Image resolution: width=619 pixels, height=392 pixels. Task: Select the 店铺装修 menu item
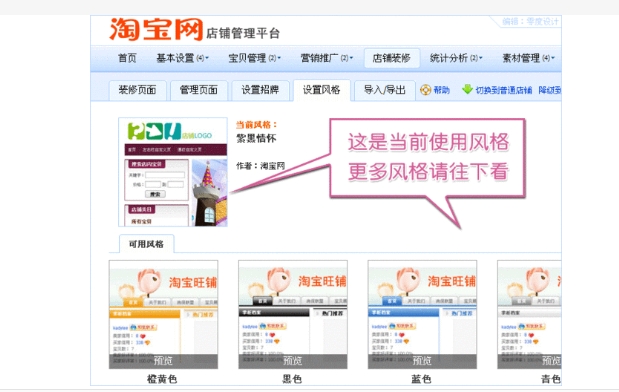click(392, 58)
